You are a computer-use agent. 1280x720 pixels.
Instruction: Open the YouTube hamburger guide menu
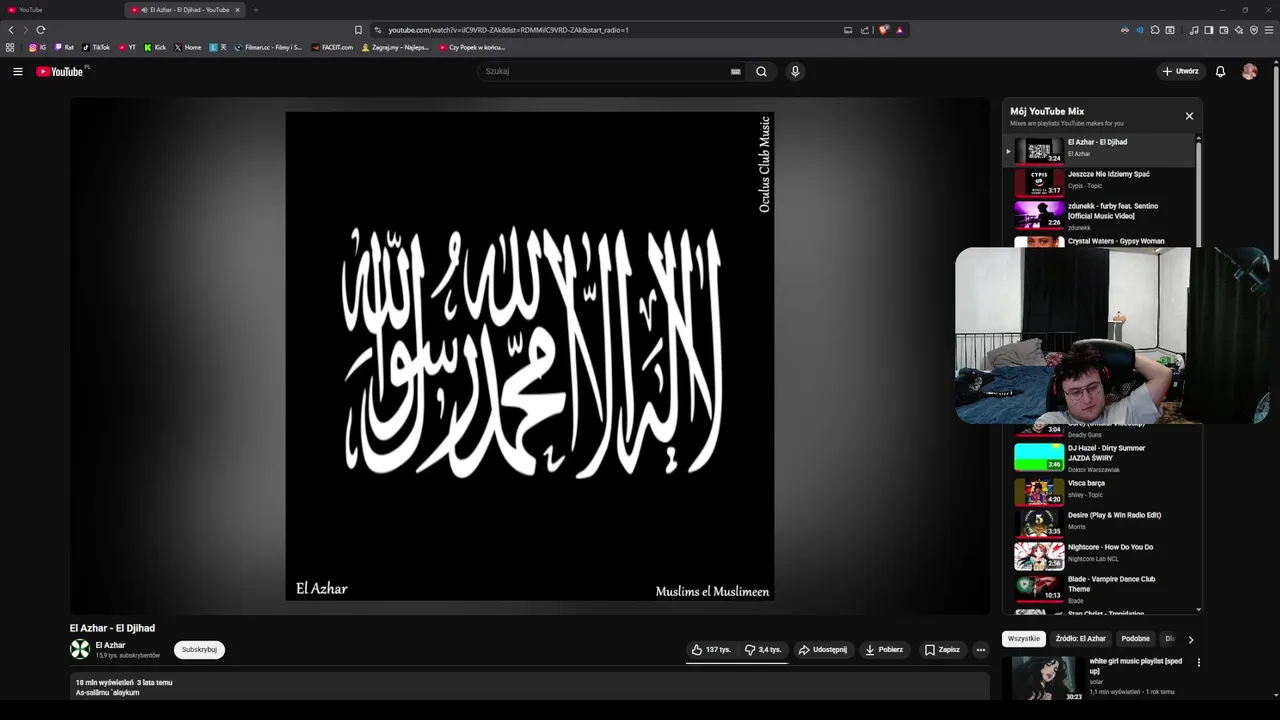pos(17,71)
